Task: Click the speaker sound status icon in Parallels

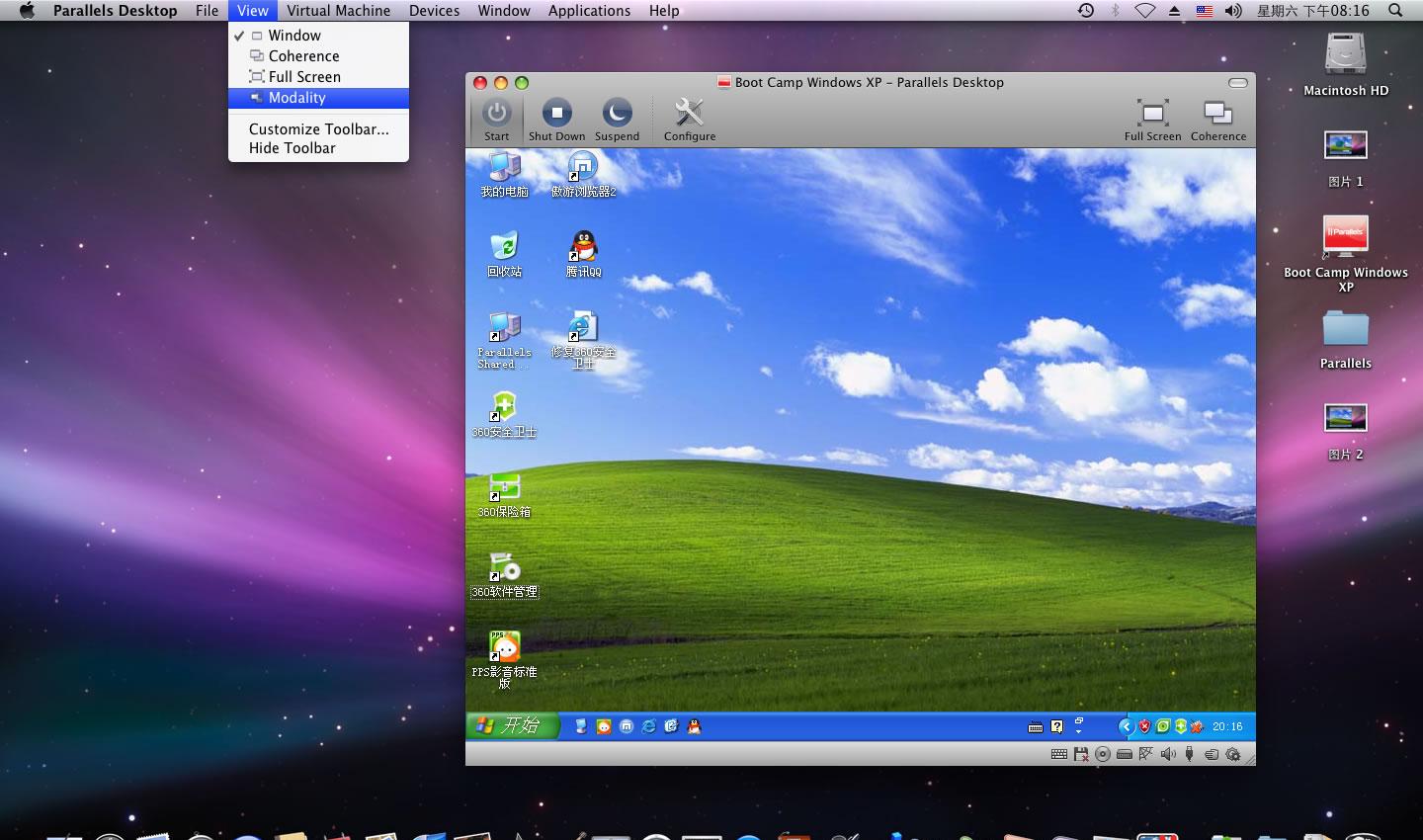Action: point(1168,754)
